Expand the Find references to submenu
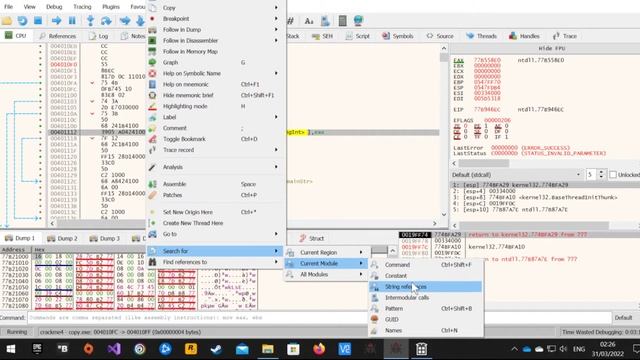640x360 pixels. (x=216, y=262)
